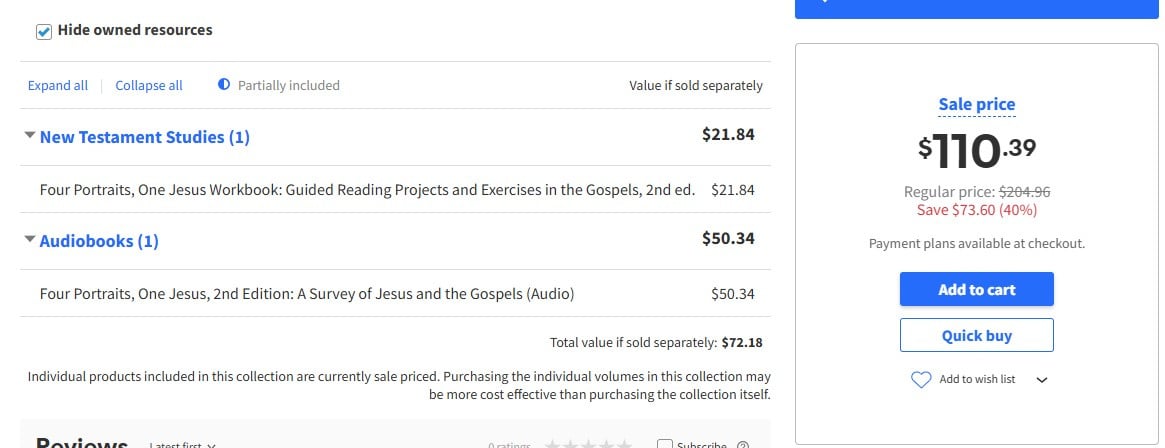Image resolution: width=1165 pixels, height=448 pixels.
Task: Uncheck Hide owned resources checkbox
Action: pyautogui.click(x=44, y=31)
